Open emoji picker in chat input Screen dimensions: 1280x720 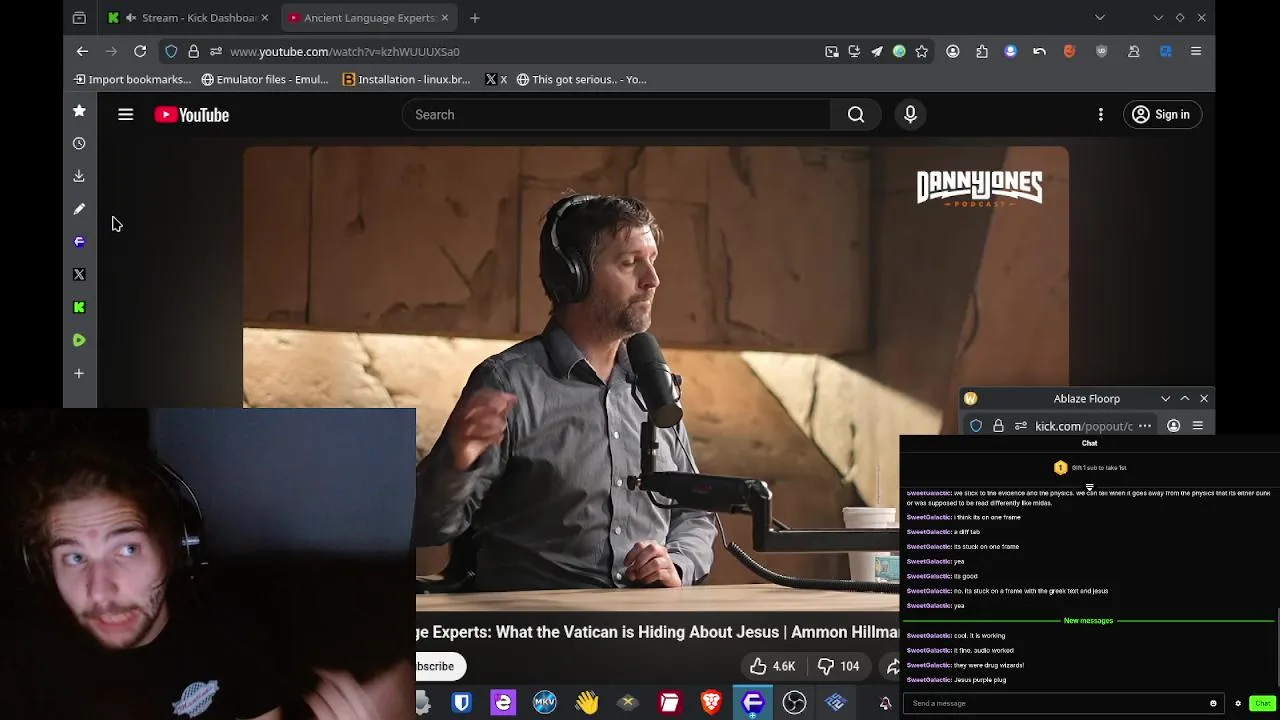(1213, 703)
